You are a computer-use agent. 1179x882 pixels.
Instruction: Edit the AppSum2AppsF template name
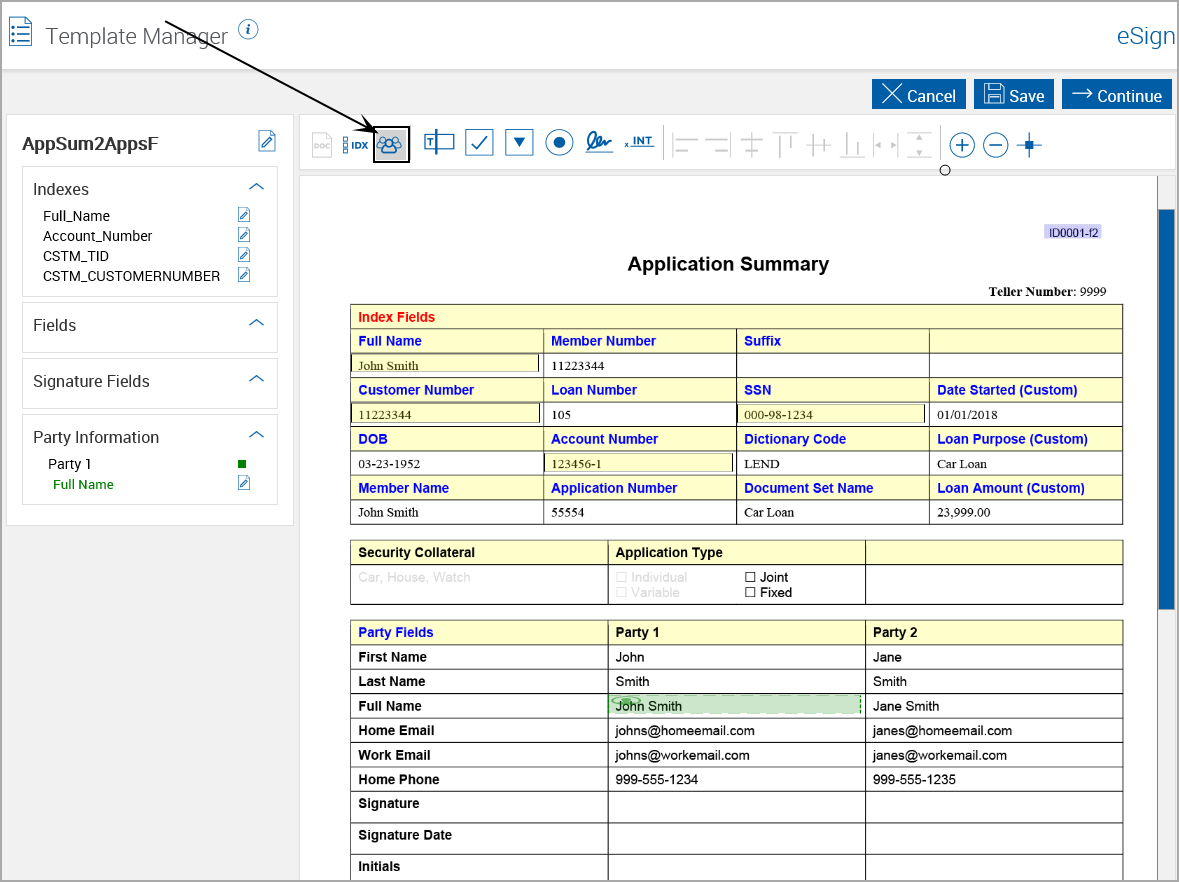[267, 141]
